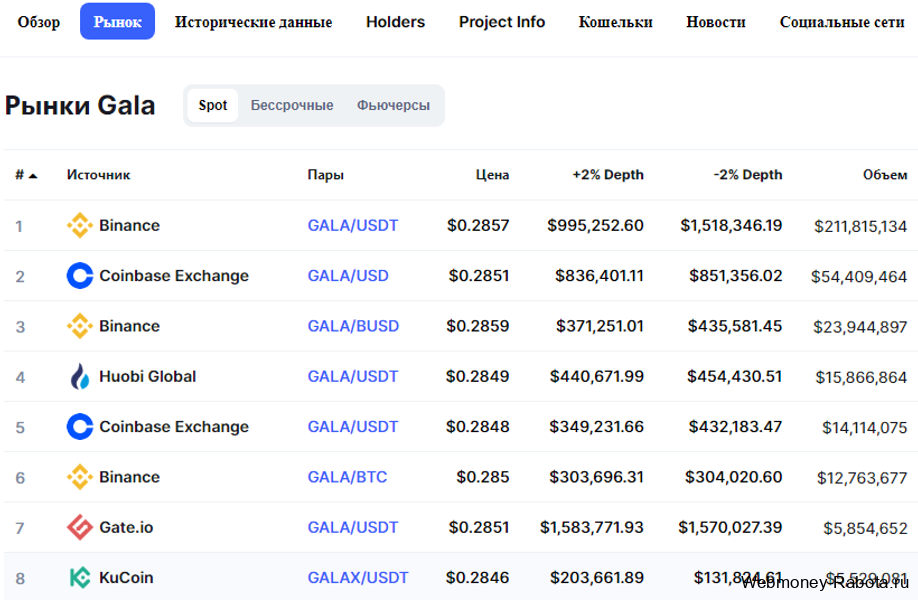Screen dimensions: 918x600
Task: Open GALA/USDT pair in Huobi Global row
Action: [353, 376]
